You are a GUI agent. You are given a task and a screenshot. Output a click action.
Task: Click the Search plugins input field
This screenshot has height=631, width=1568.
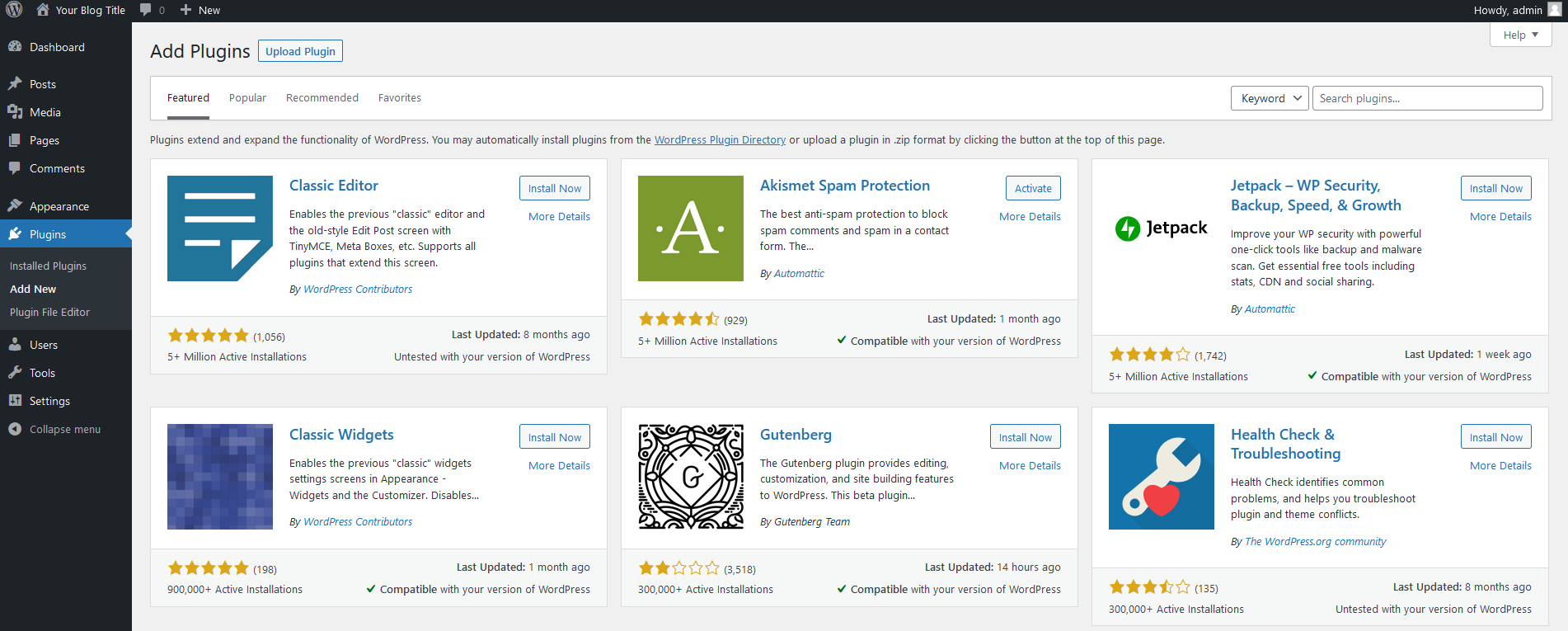[1427, 98]
